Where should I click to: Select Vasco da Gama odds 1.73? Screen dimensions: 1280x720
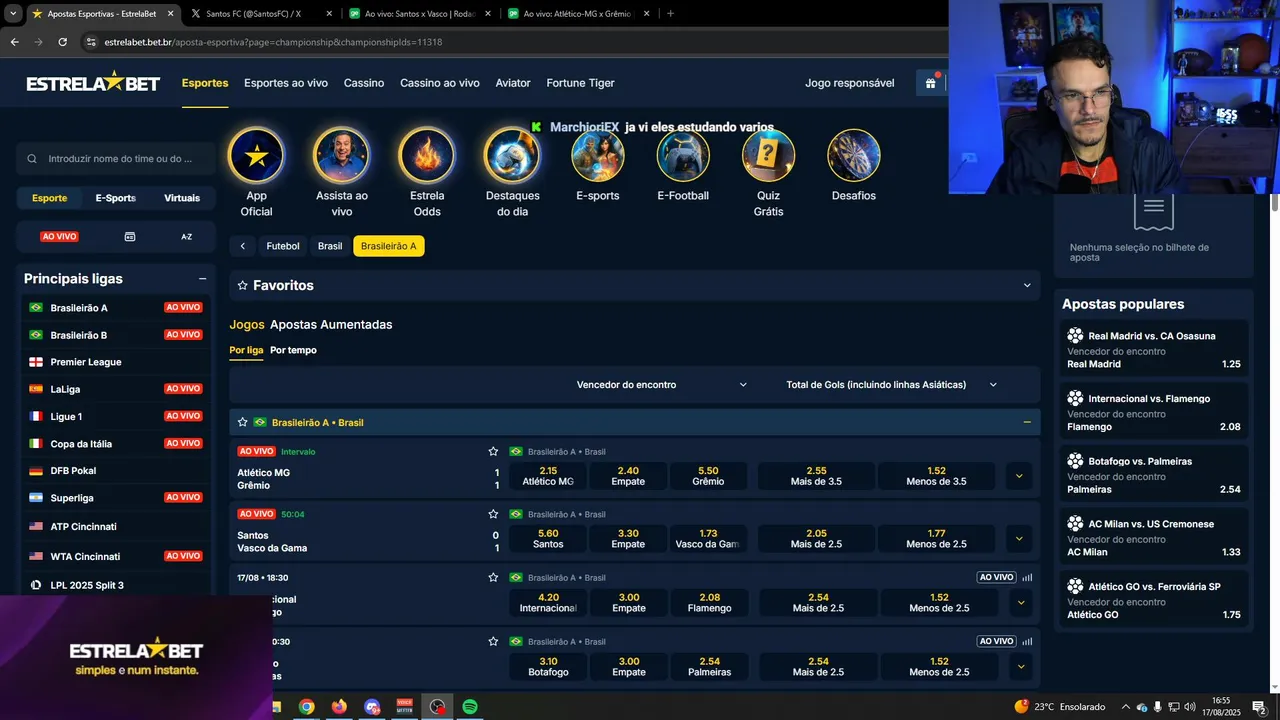(x=708, y=539)
